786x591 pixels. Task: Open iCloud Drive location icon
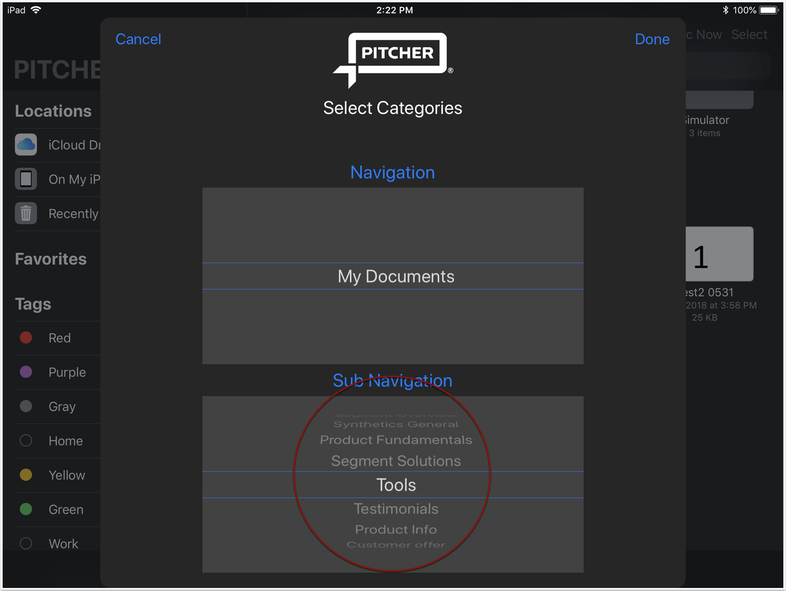click(x=26, y=145)
